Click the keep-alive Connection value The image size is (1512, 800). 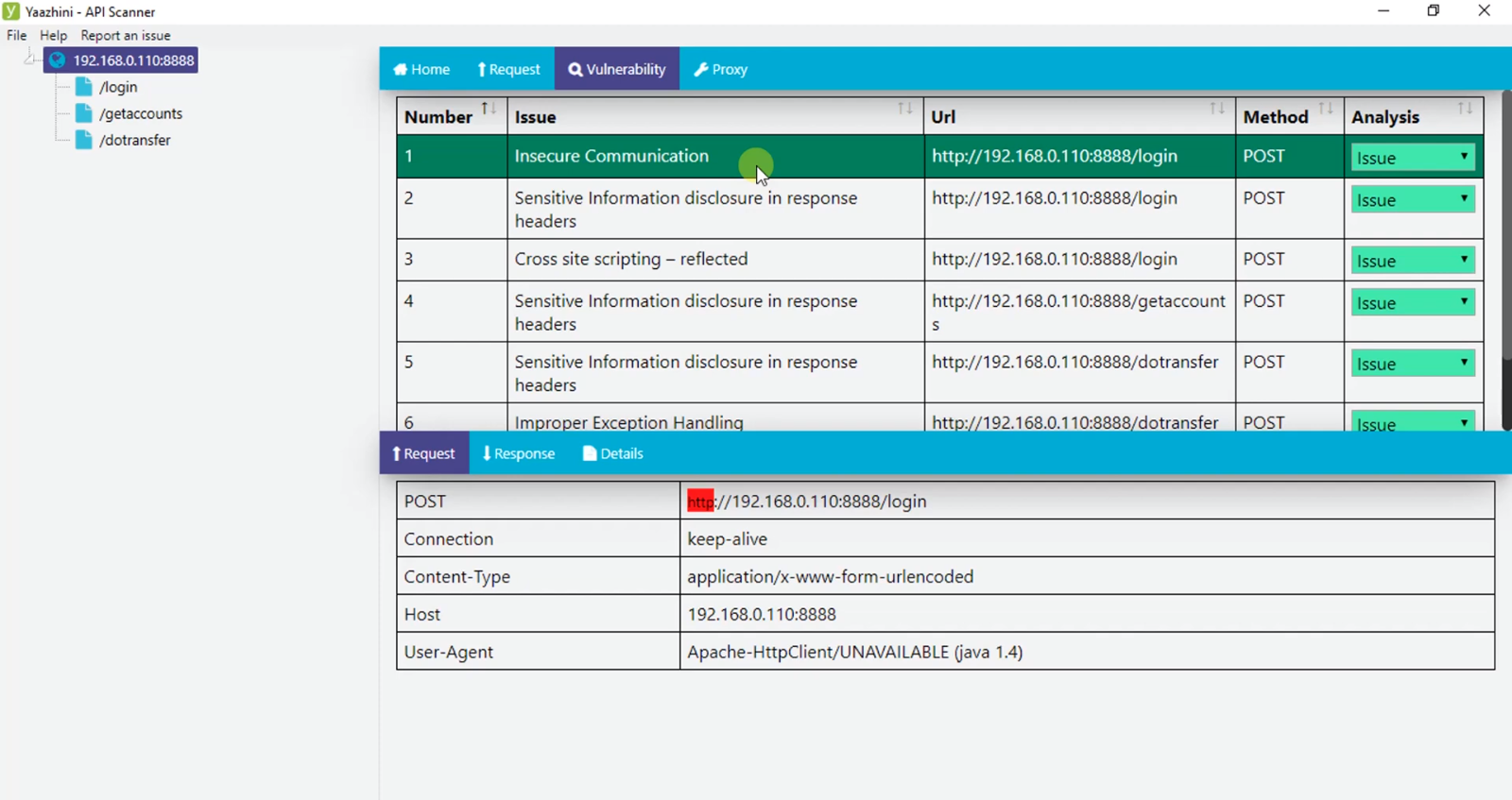(727, 539)
